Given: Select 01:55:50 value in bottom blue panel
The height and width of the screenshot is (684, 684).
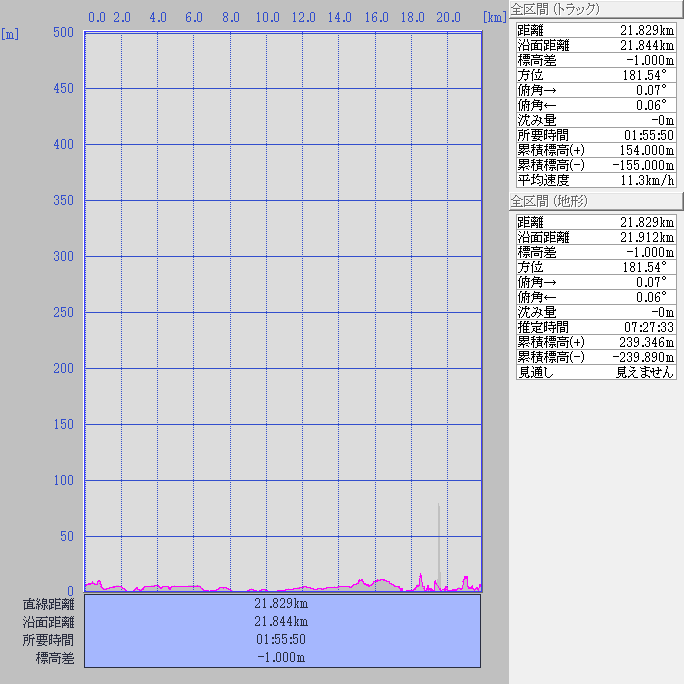Looking at the screenshot, I should [x=281, y=640].
